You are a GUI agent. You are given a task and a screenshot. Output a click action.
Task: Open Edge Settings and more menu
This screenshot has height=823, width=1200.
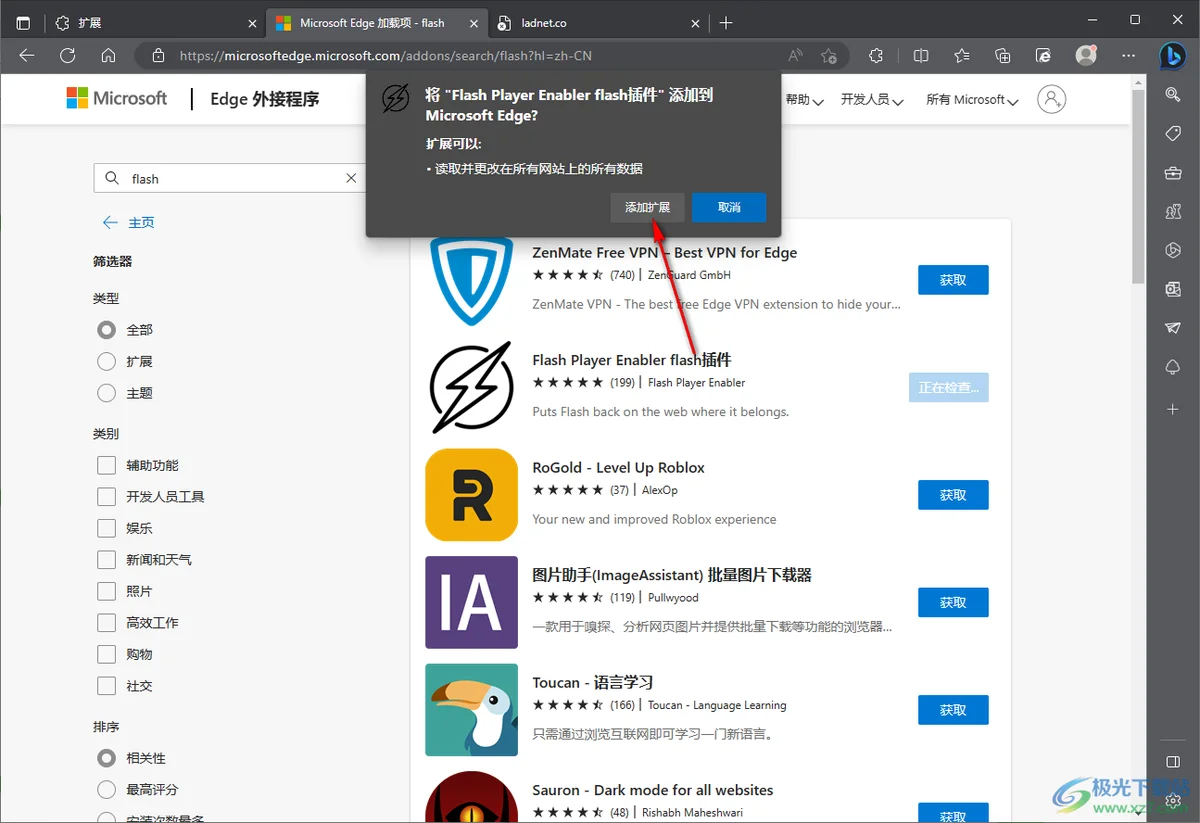[x=1128, y=56]
